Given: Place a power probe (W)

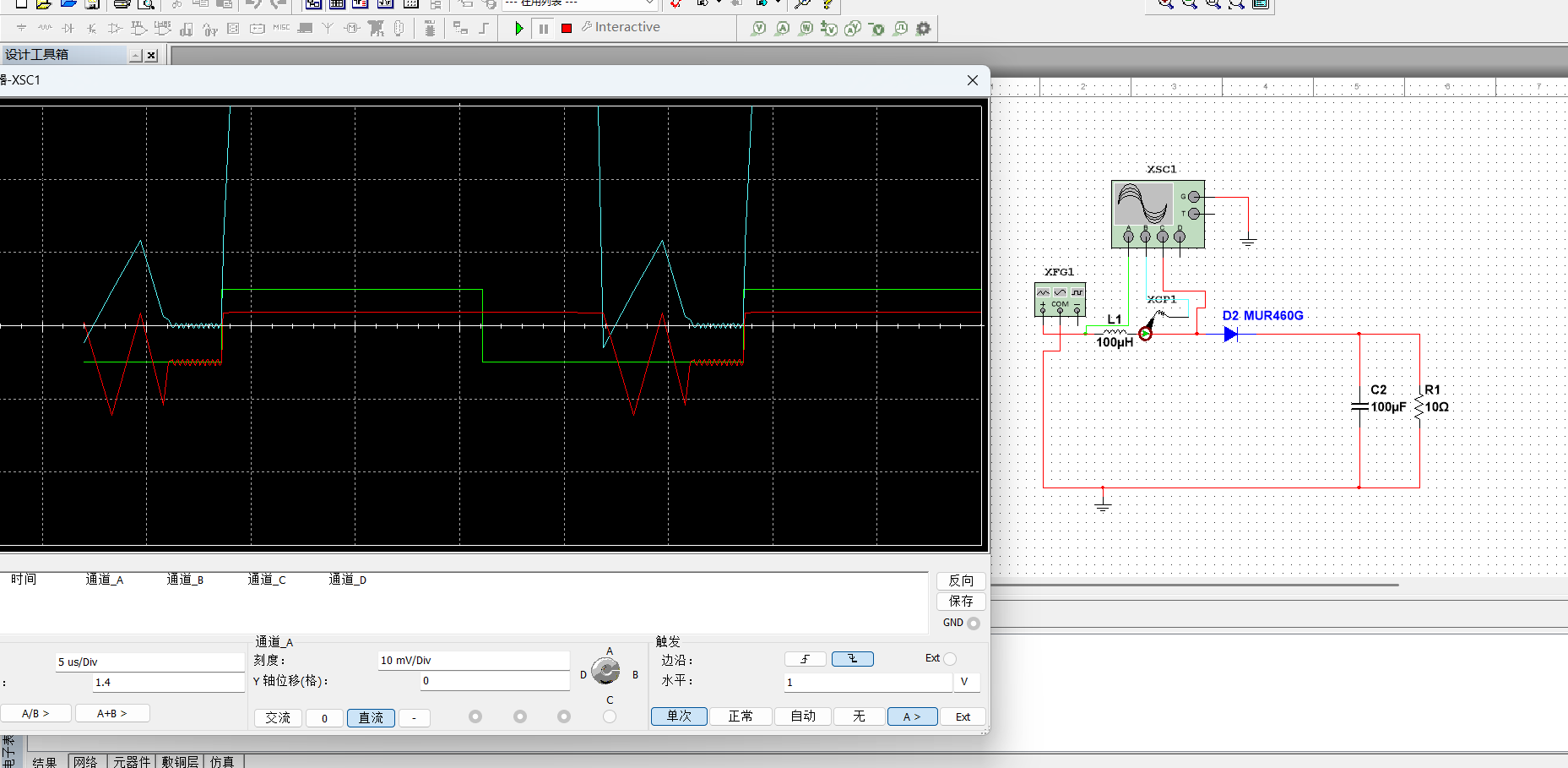Looking at the screenshot, I should pyautogui.click(x=806, y=28).
